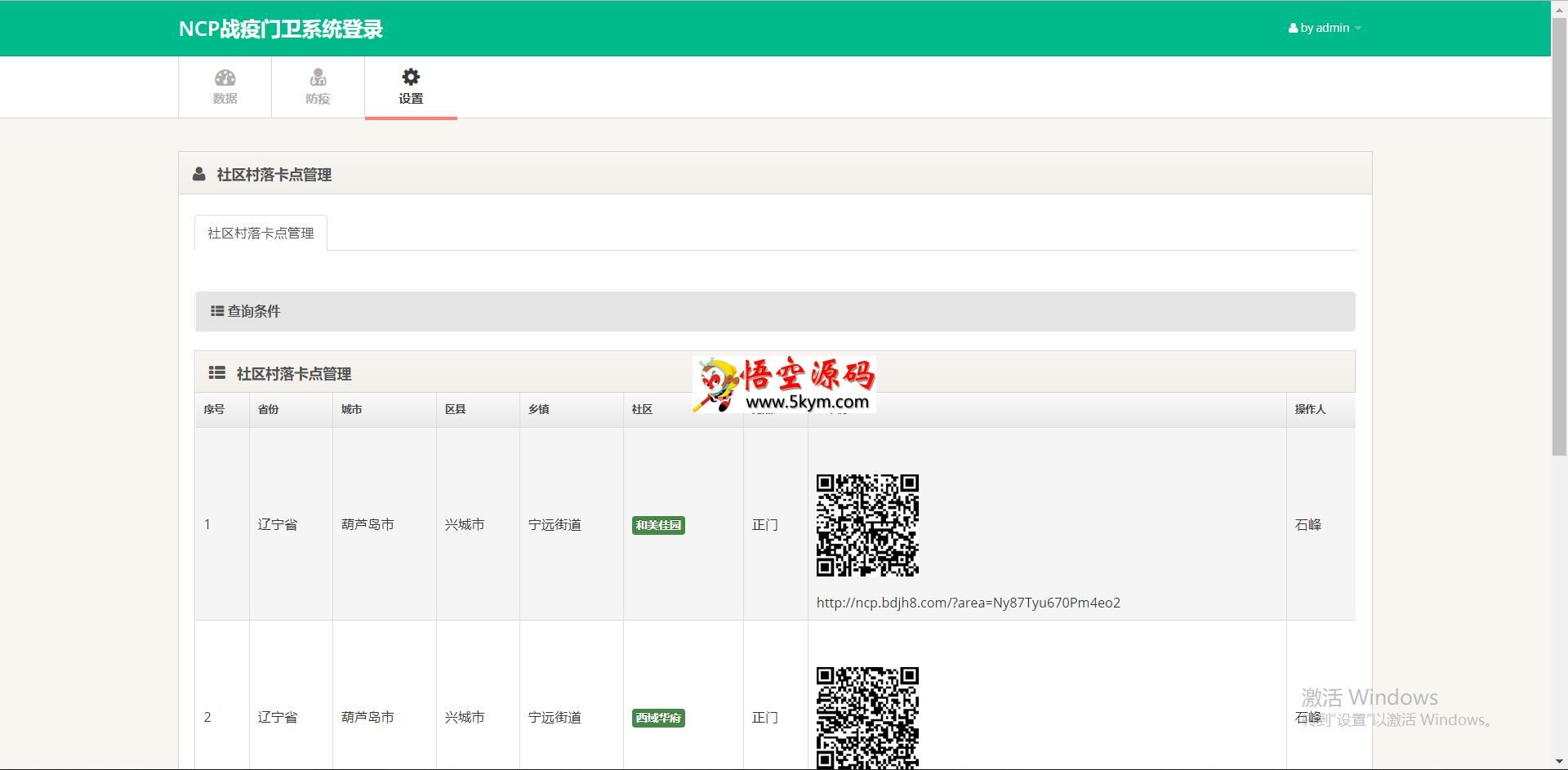Screen dimensions: 1568x770
Task: Click 葫芦岛市 in row 2
Action: tap(367, 717)
